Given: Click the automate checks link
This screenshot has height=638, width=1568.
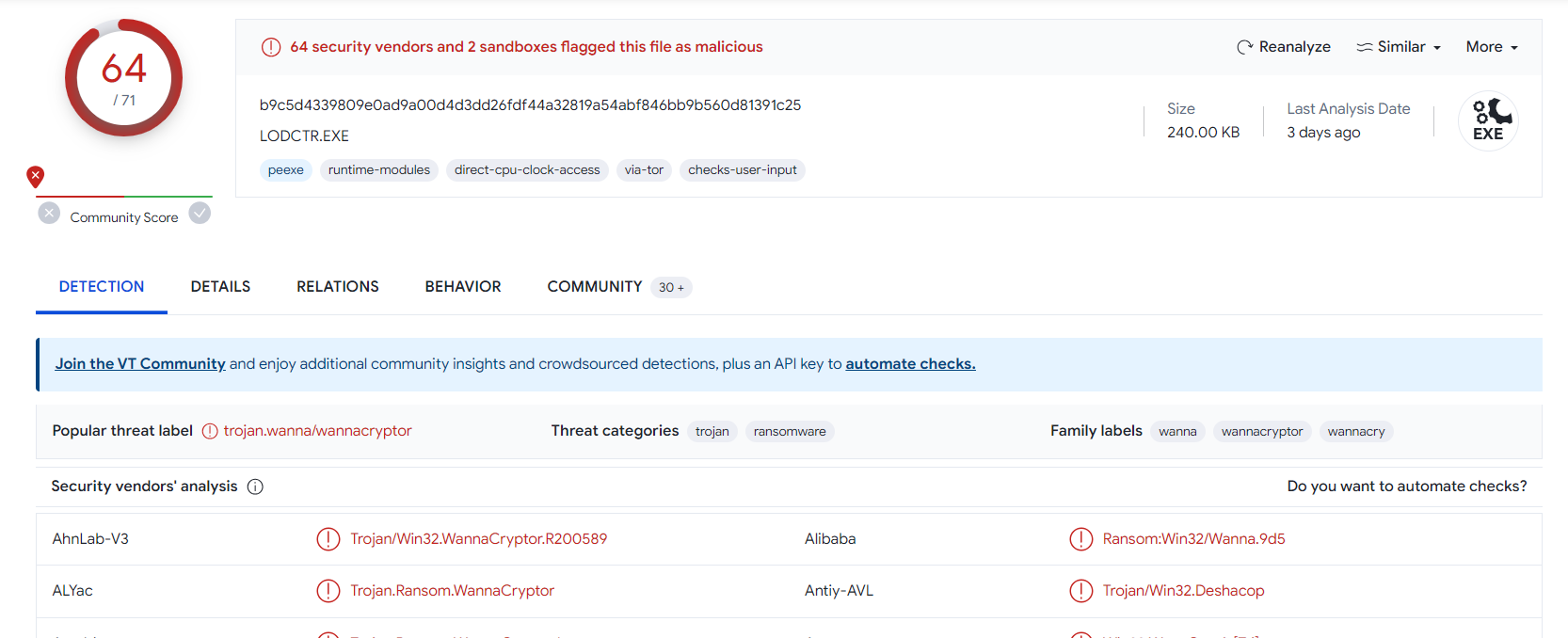Looking at the screenshot, I should [x=910, y=364].
